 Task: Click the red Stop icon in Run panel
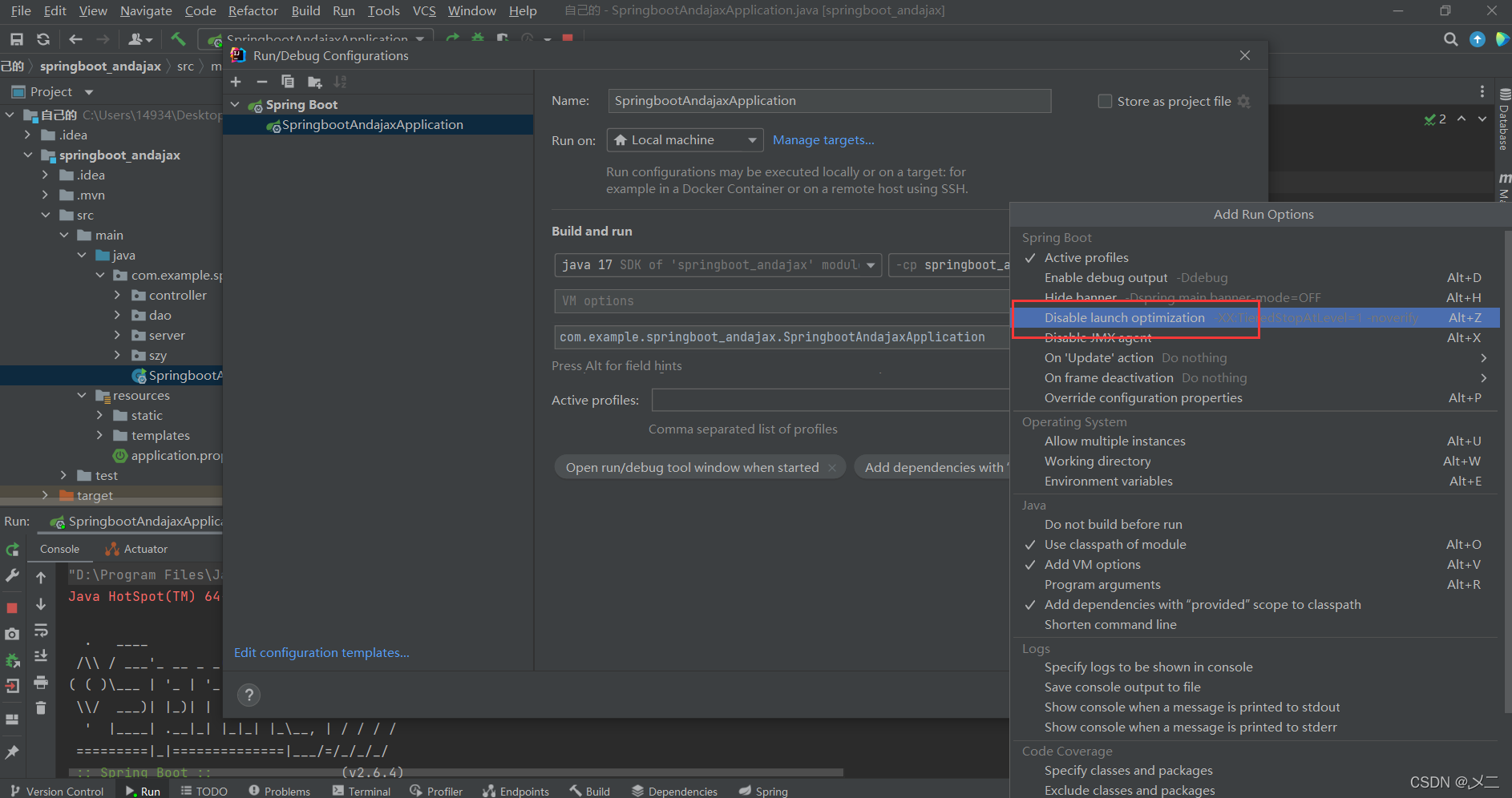pos(12,608)
